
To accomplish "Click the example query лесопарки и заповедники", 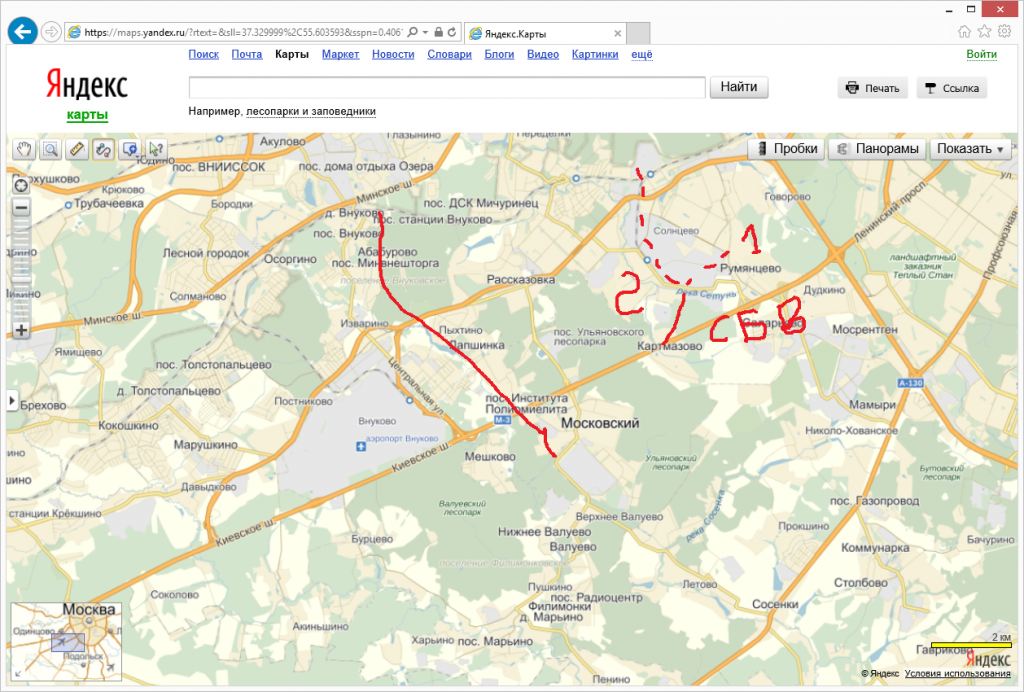I will [x=311, y=112].
